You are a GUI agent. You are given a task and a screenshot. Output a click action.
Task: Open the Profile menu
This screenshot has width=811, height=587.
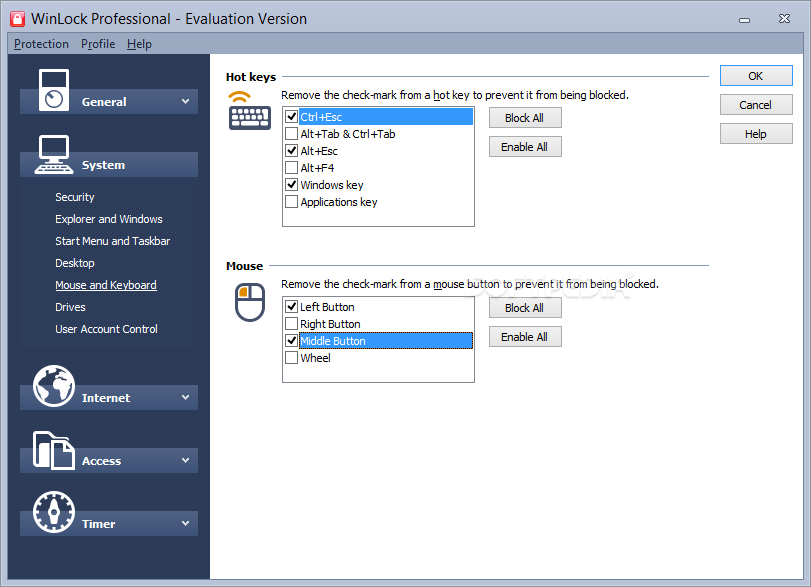tap(98, 44)
